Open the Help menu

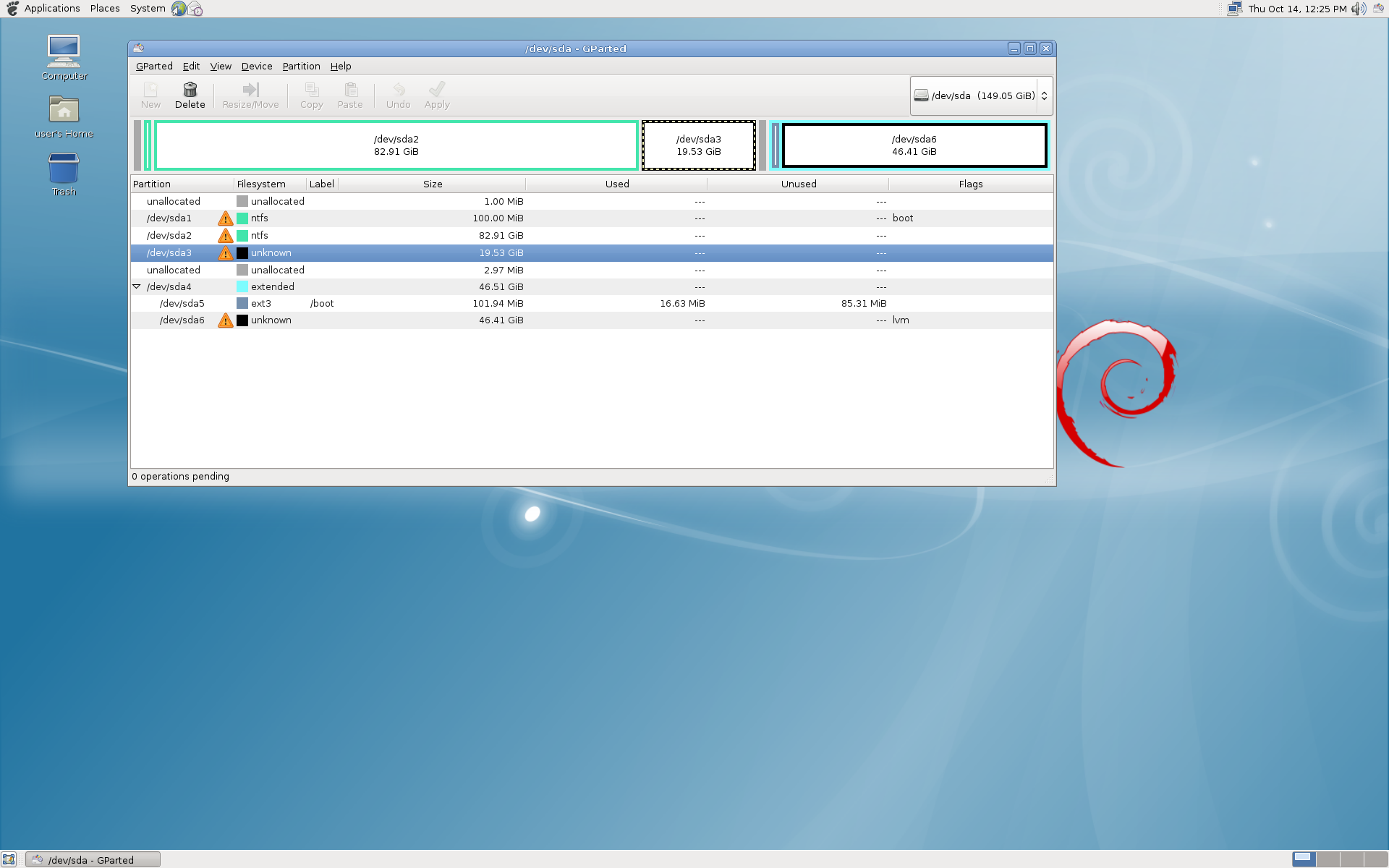tap(341, 67)
